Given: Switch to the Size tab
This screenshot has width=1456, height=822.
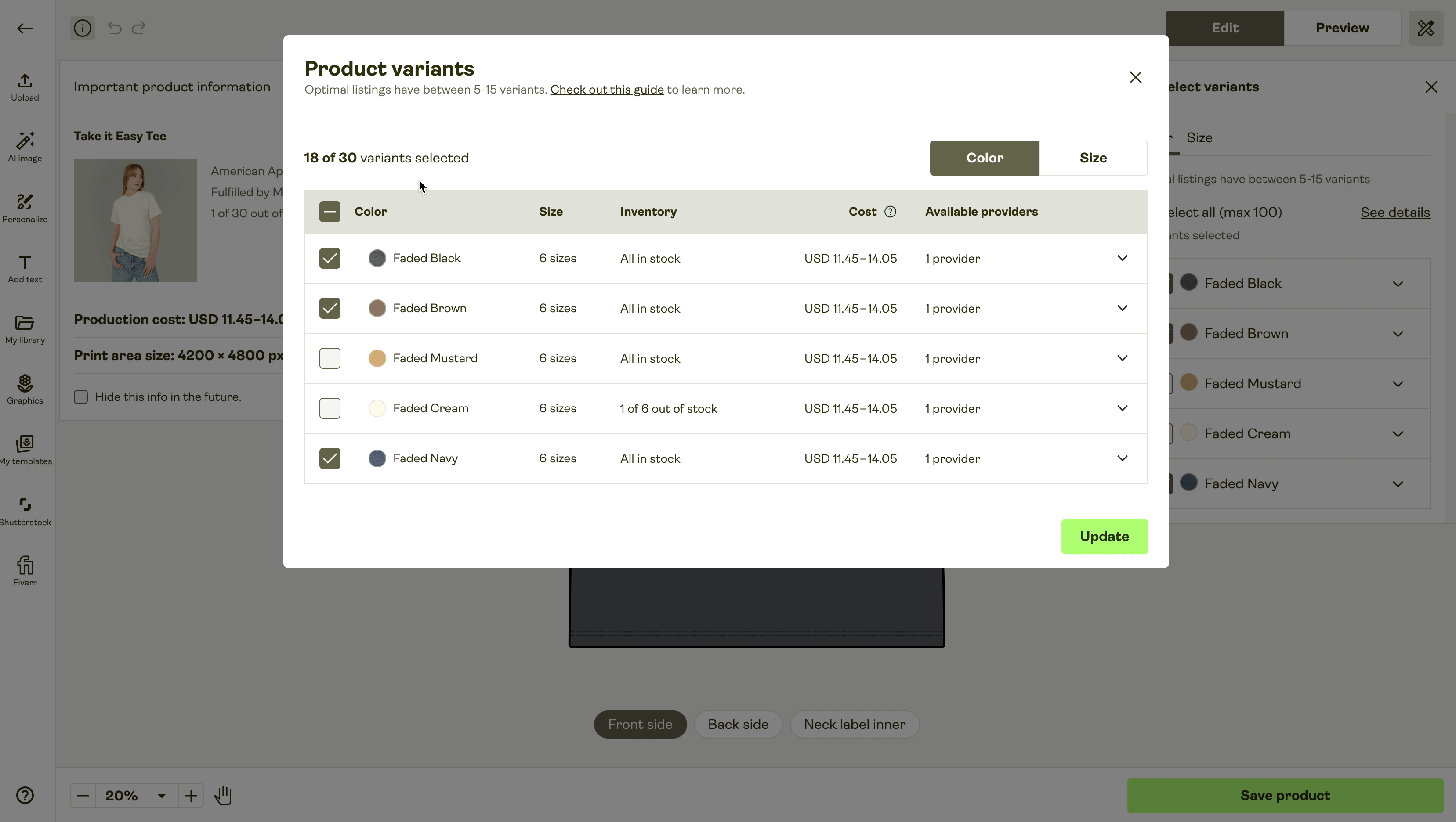Looking at the screenshot, I should [1093, 158].
